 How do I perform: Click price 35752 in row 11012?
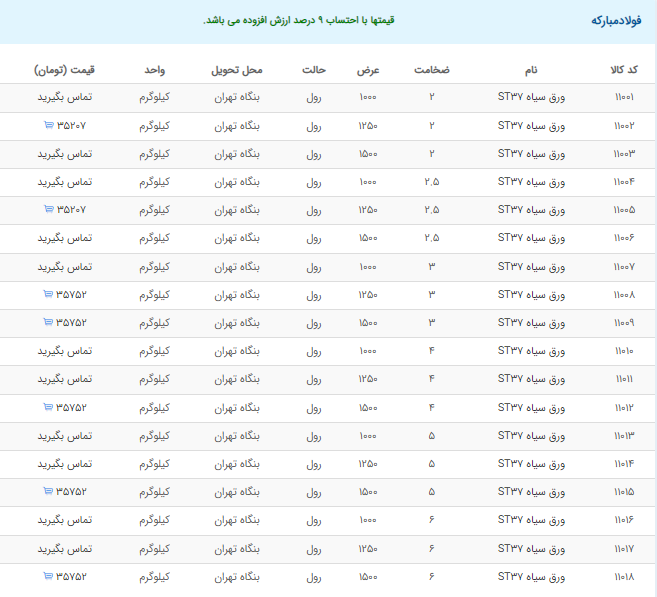(72, 408)
